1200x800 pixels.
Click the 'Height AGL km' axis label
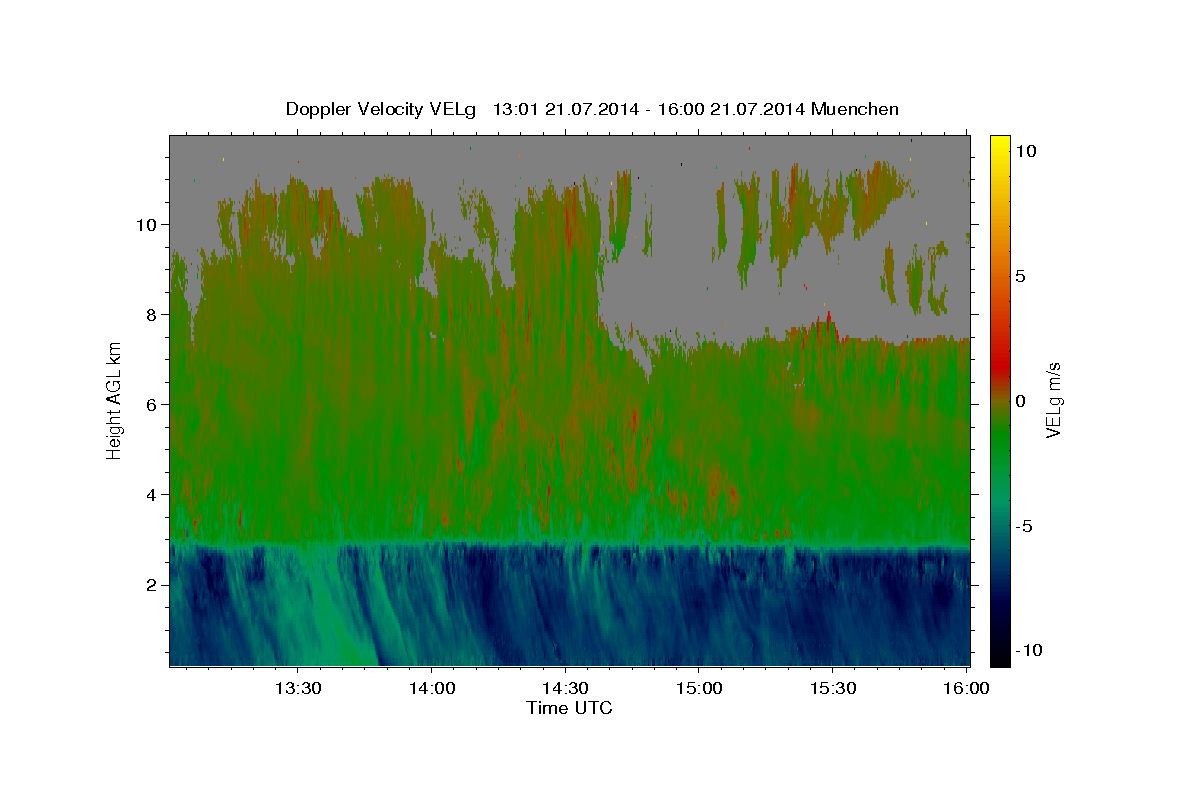point(114,400)
